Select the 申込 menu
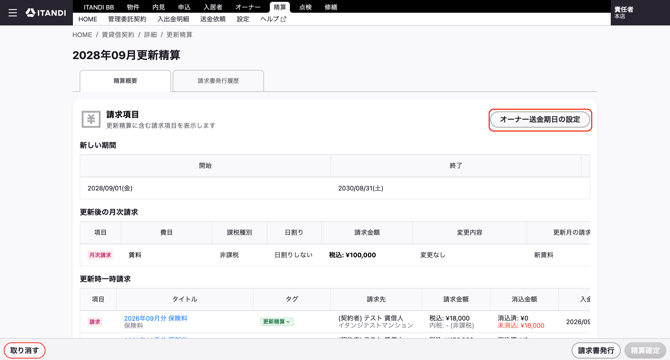 (x=184, y=7)
